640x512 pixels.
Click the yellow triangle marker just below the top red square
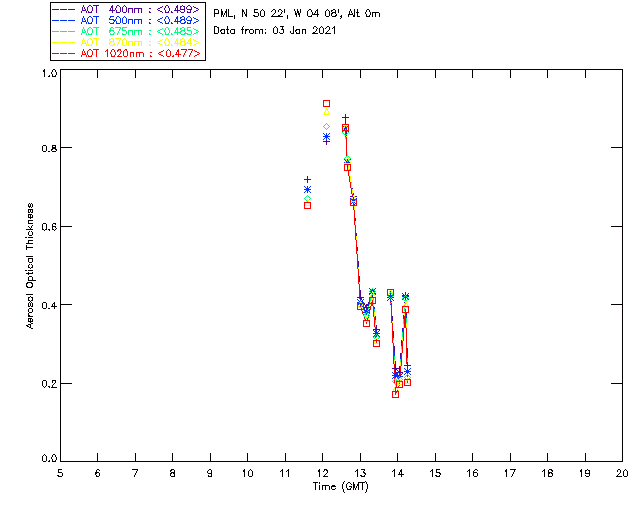click(327, 112)
